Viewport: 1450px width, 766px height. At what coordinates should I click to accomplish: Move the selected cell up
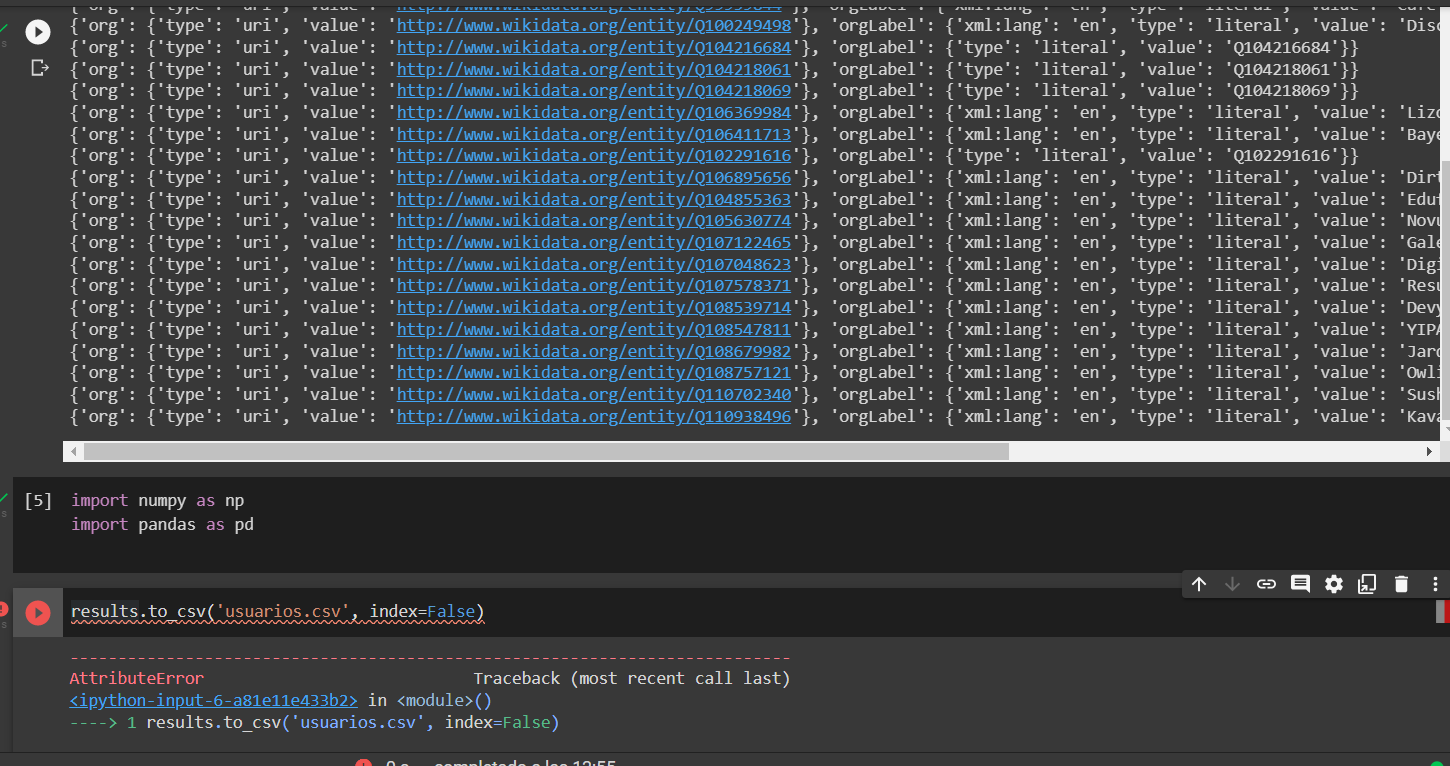coord(1199,584)
